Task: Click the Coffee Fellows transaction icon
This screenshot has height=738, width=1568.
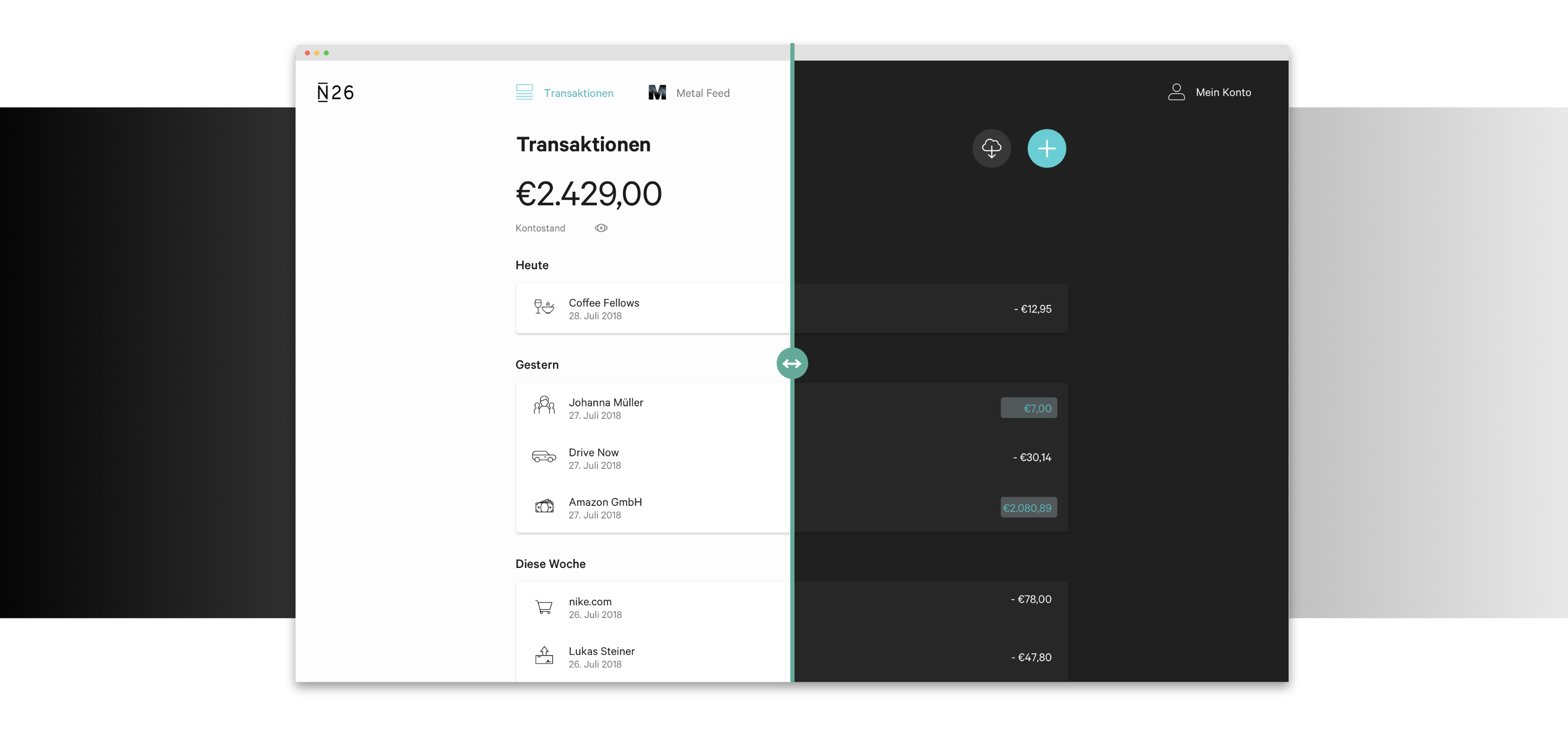Action: pyautogui.click(x=543, y=308)
